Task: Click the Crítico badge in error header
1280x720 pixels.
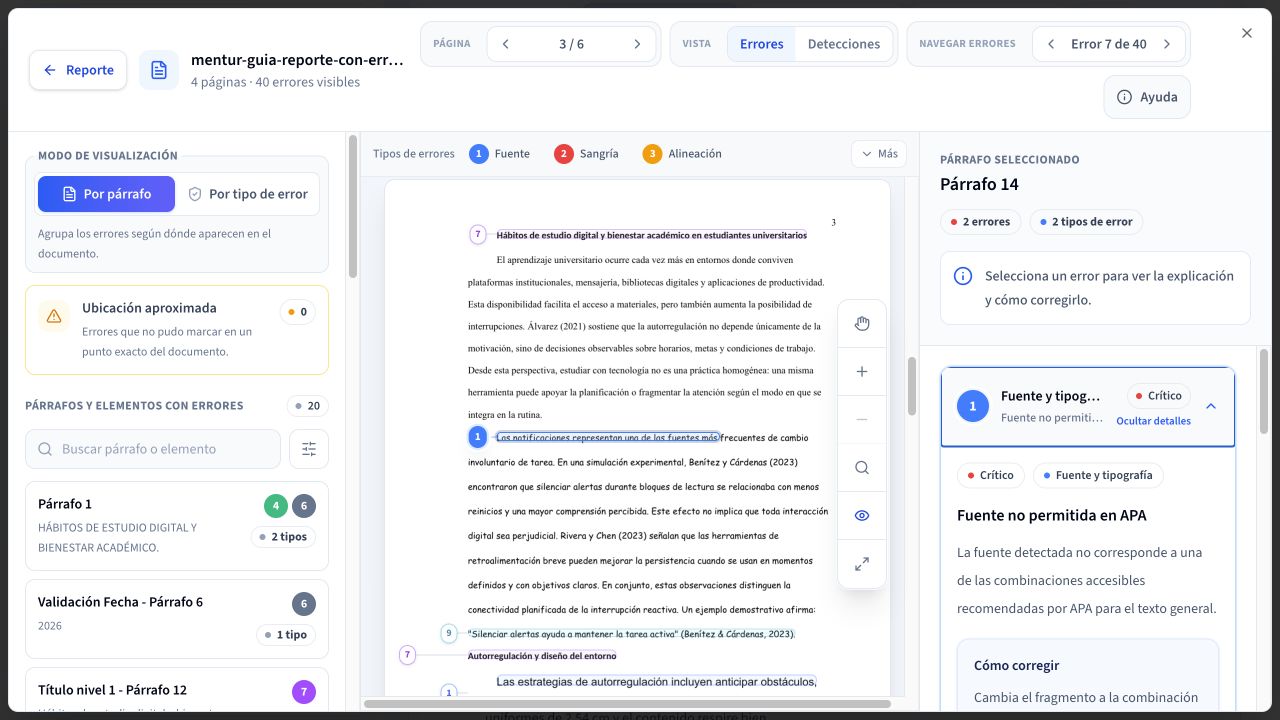Action: (1158, 395)
